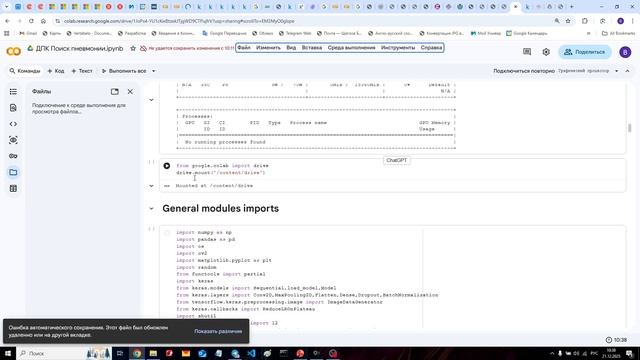Add a code cell with + Код
The height and width of the screenshot is (360, 640).
coord(56,71)
